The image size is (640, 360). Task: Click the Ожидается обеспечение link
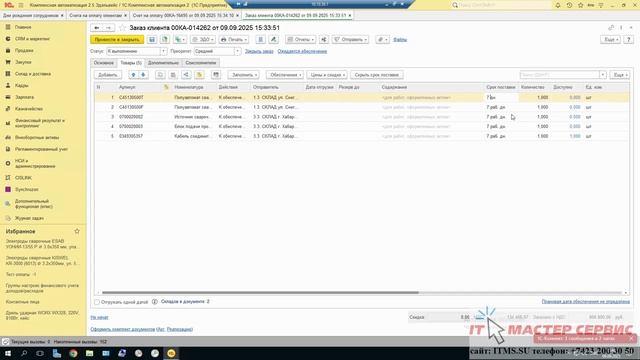tap(302, 51)
